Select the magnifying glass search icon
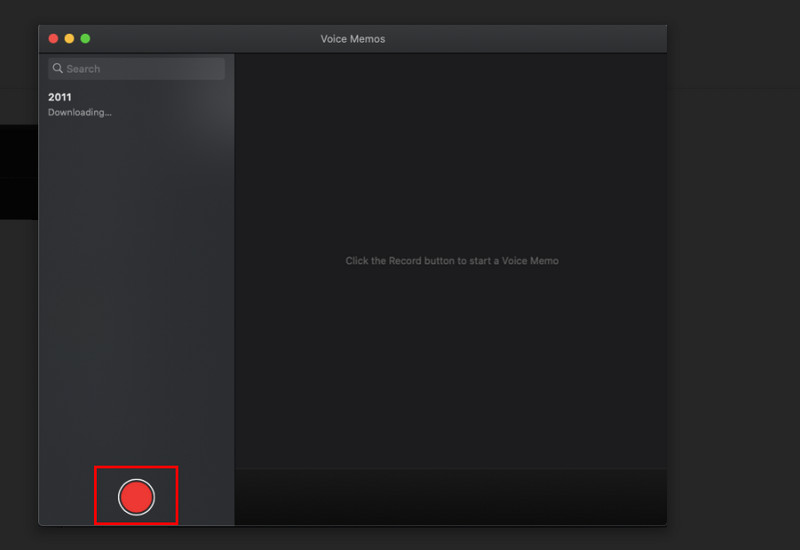Image resolution: width=800 pixels, height=550 pixels. tap(58, 68)
